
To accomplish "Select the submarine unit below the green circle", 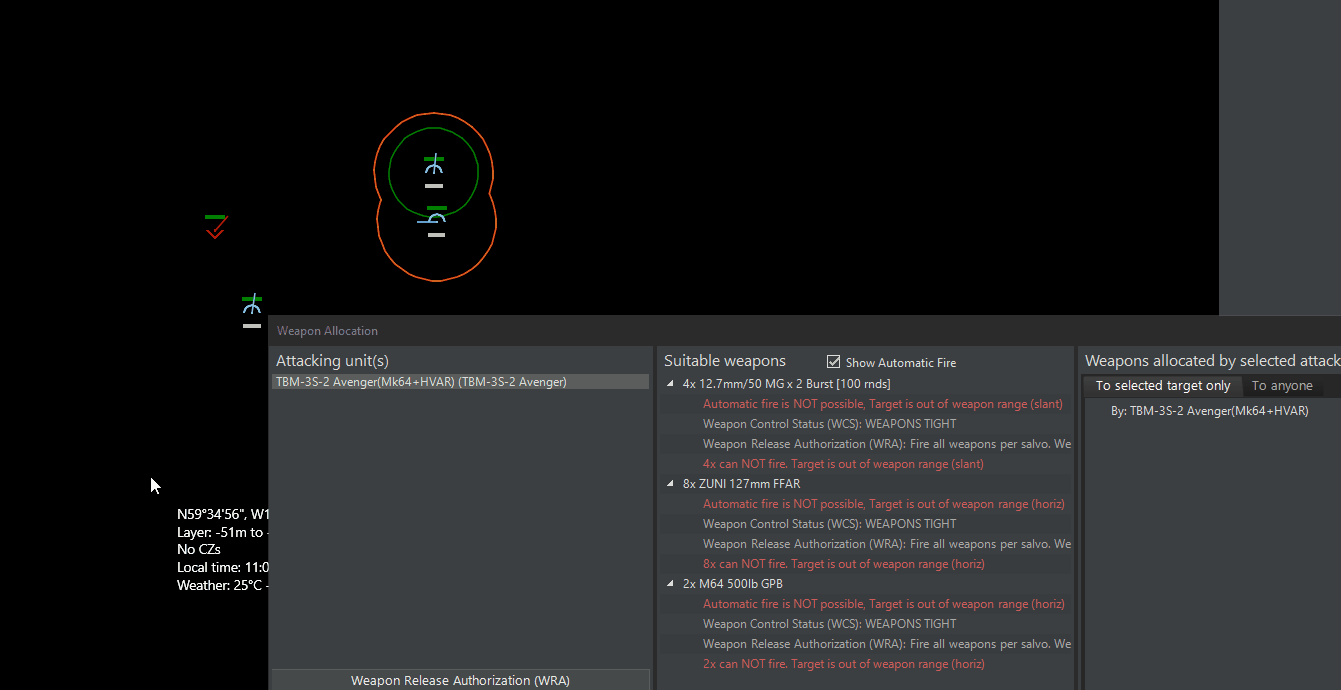I will coord(434,221).
